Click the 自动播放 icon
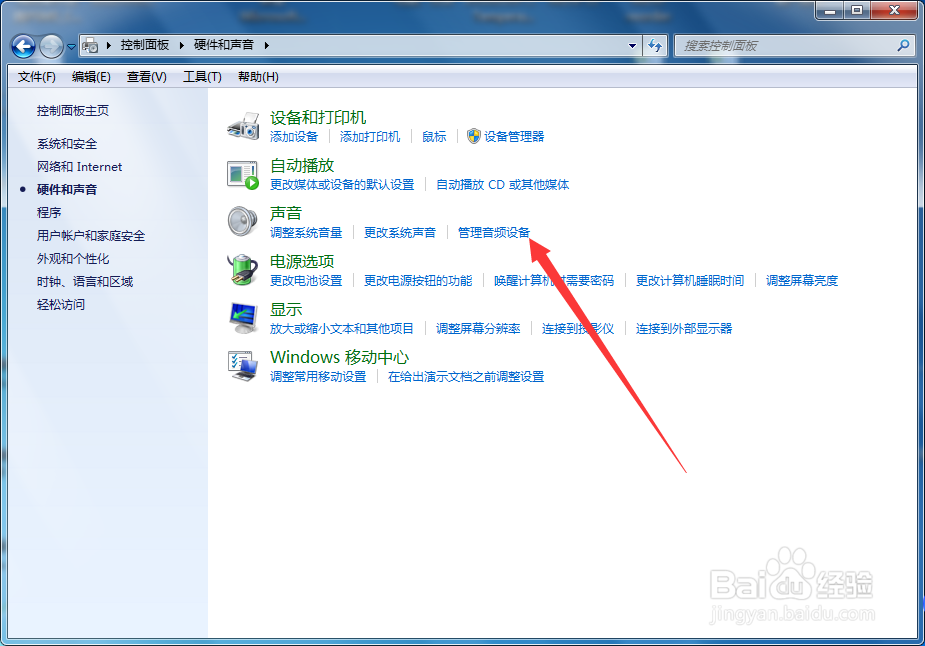925x646 pixels. click(x=242, y=172)
